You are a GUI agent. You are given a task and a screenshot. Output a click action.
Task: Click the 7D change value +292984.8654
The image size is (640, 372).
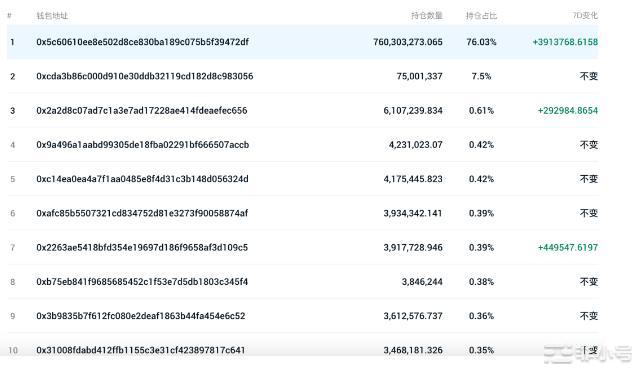568,111
